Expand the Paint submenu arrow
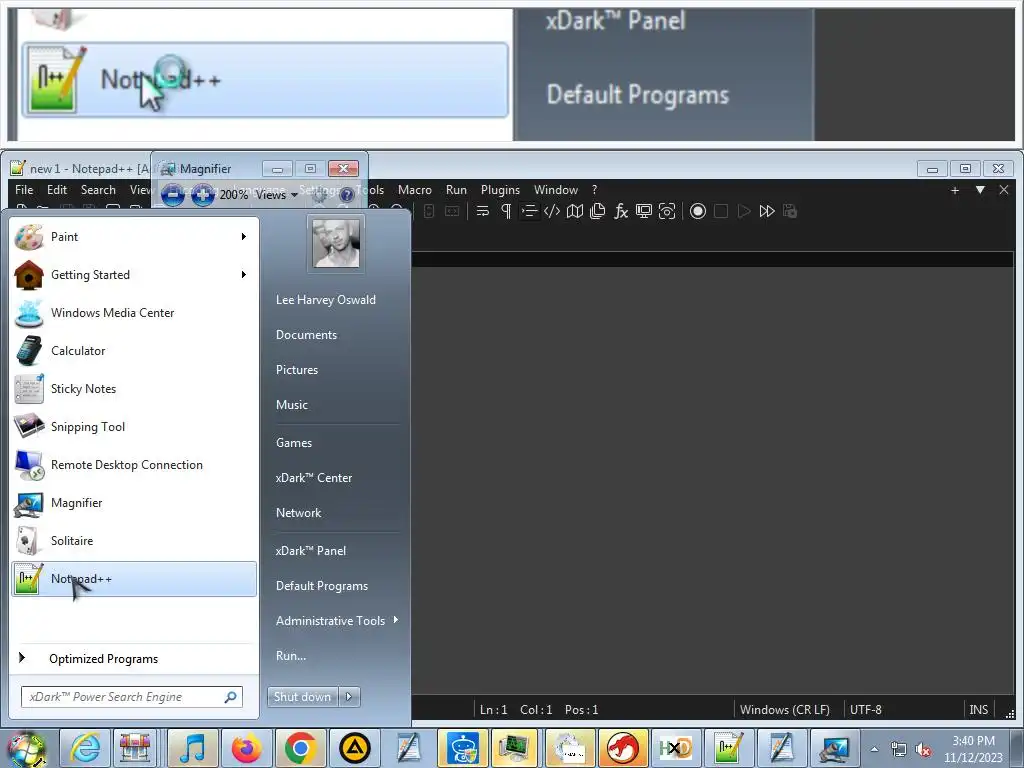This screenshot has height=768, width=1024. [244, 236]
